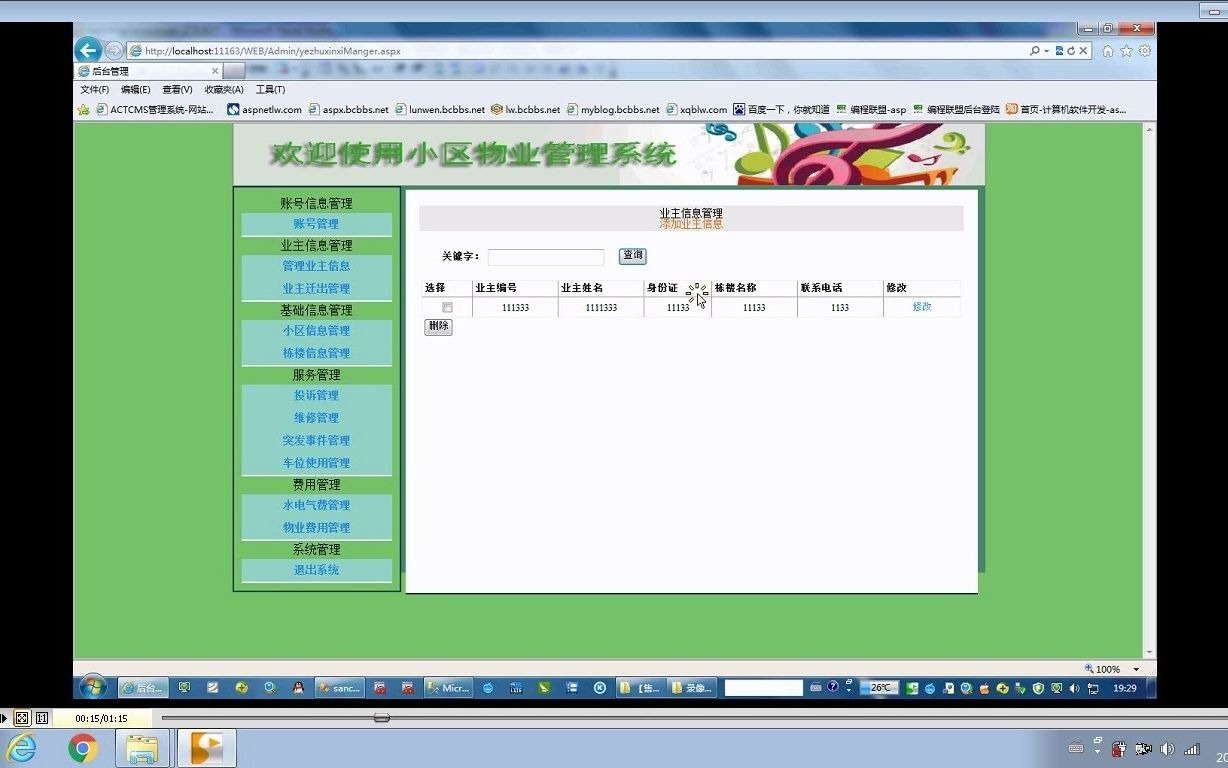Click the video playback progress slider
Viewport: 1228px width, 768px height.
pyautogui.click(x=381, y=718)
